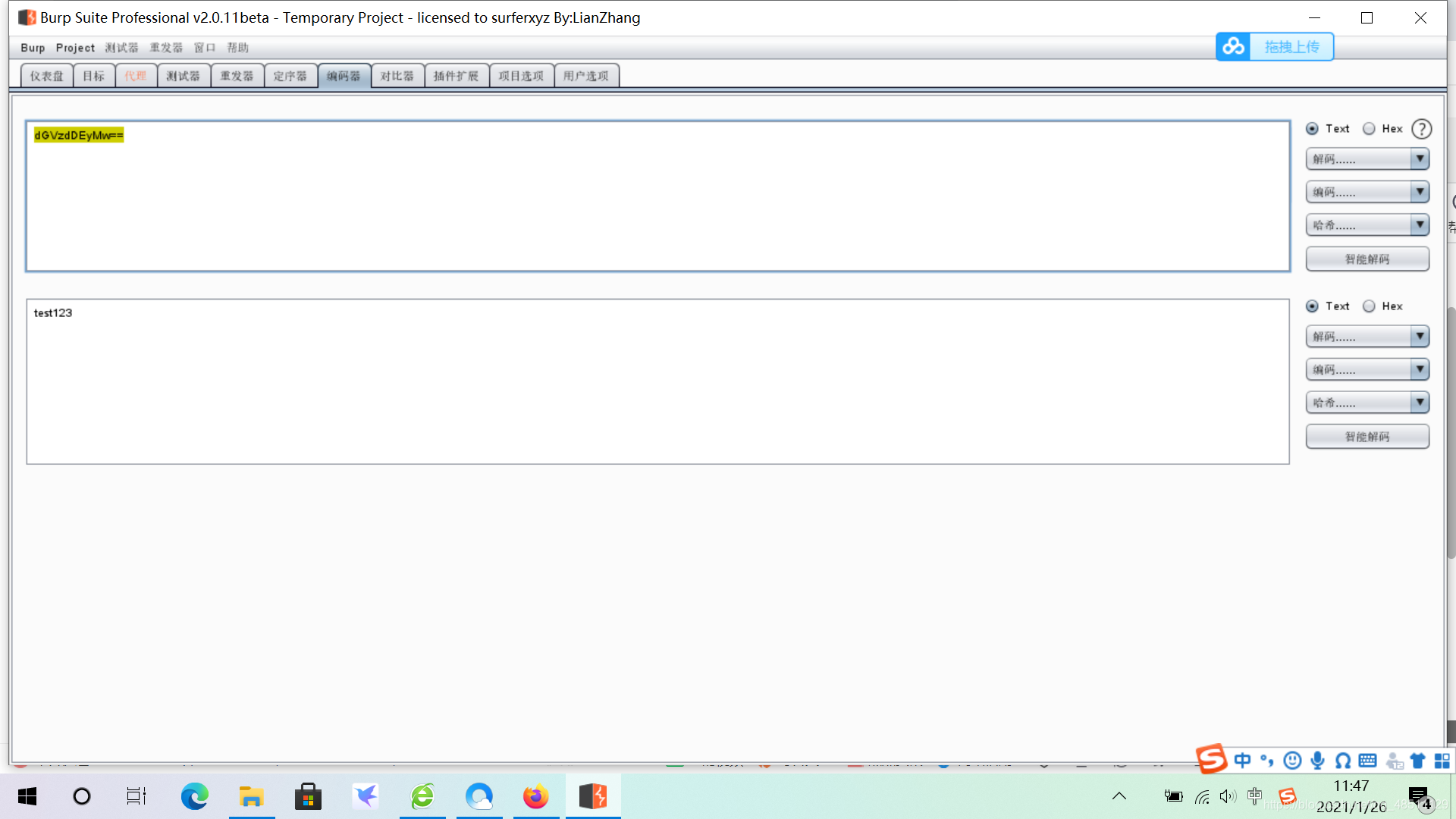1456x819 pixels.
Task: Open the Windows Start menu
Action: pos(27,796)
